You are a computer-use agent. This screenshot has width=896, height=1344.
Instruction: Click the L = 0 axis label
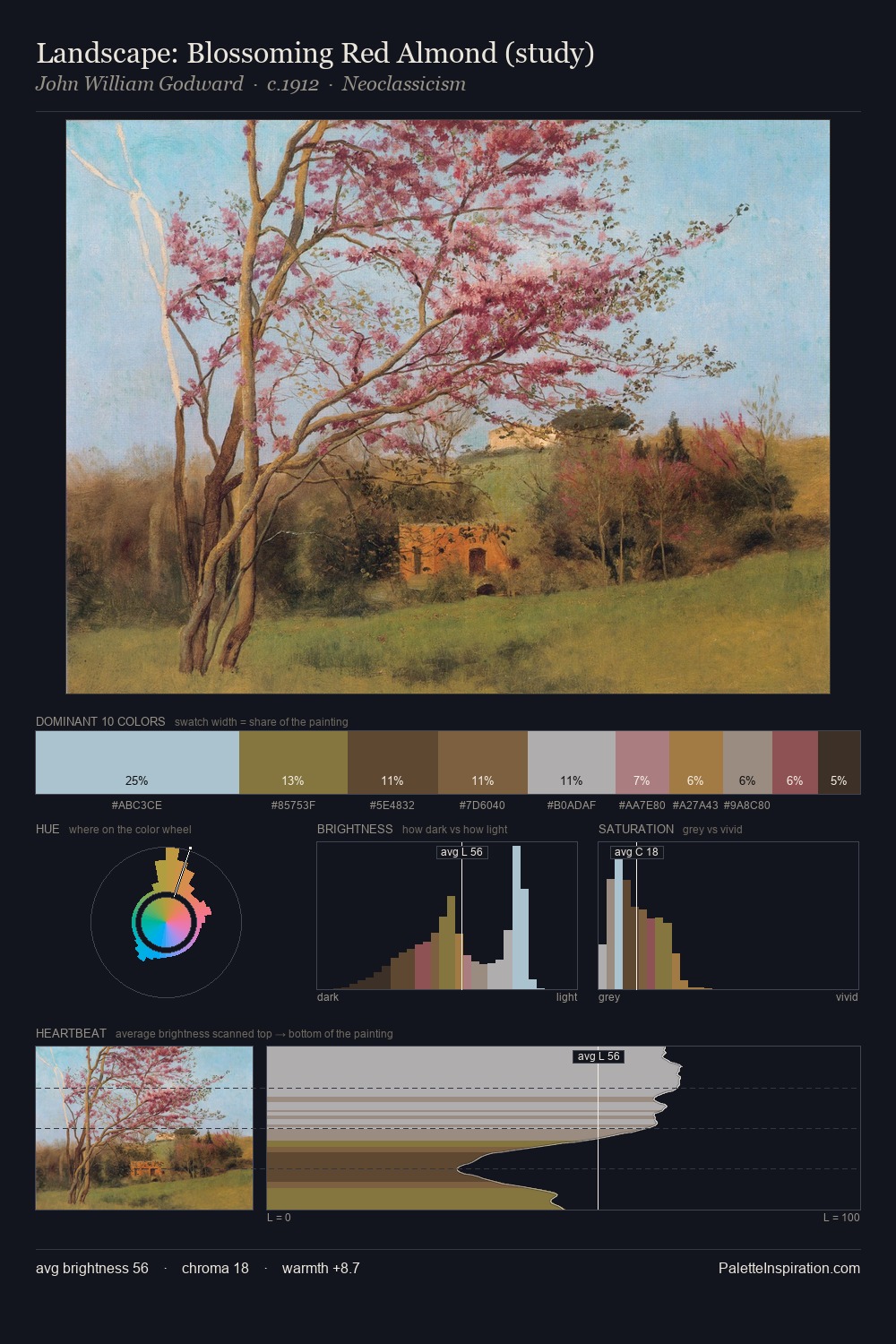(279, 1218)
